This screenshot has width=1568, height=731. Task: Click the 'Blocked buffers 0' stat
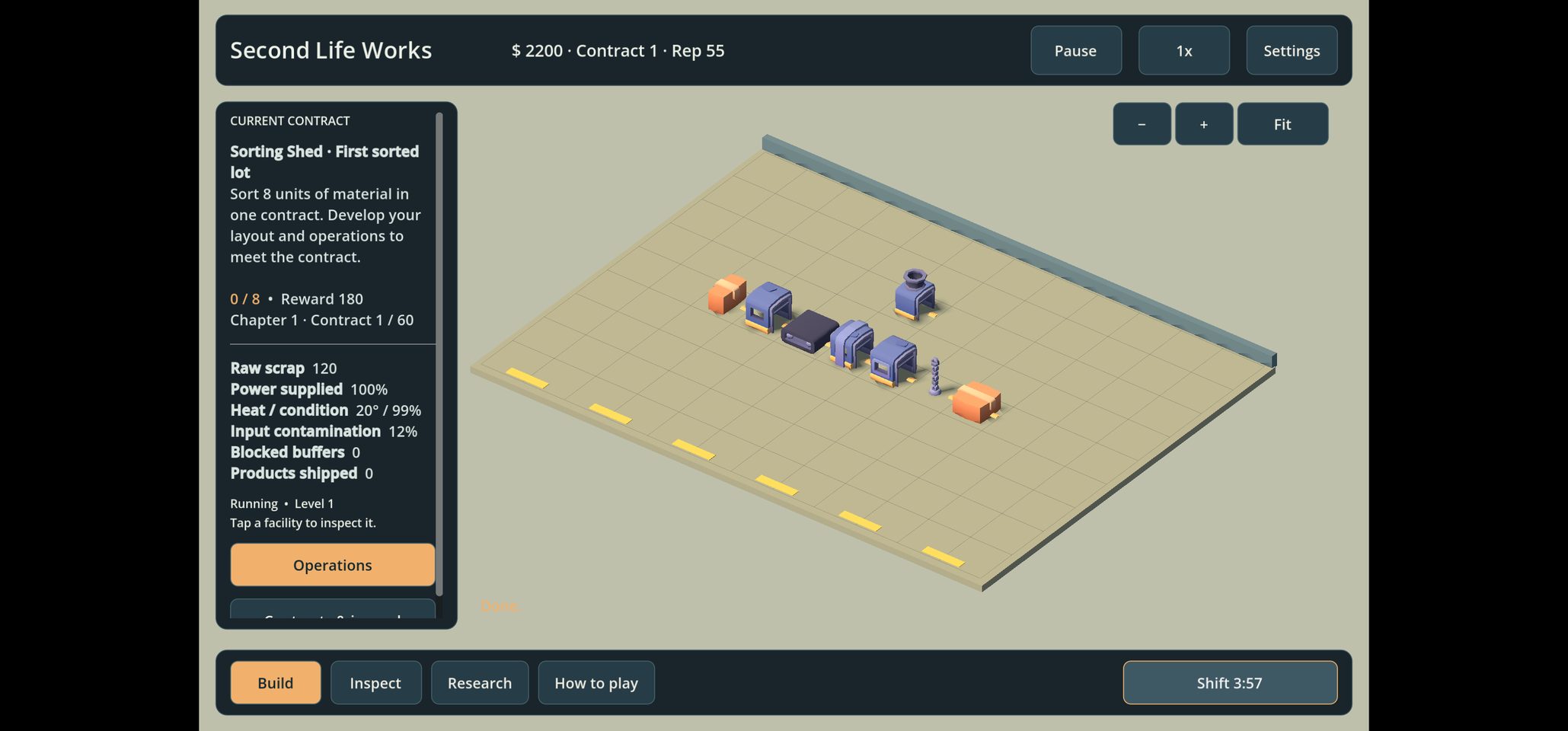[x=295, y=452]
